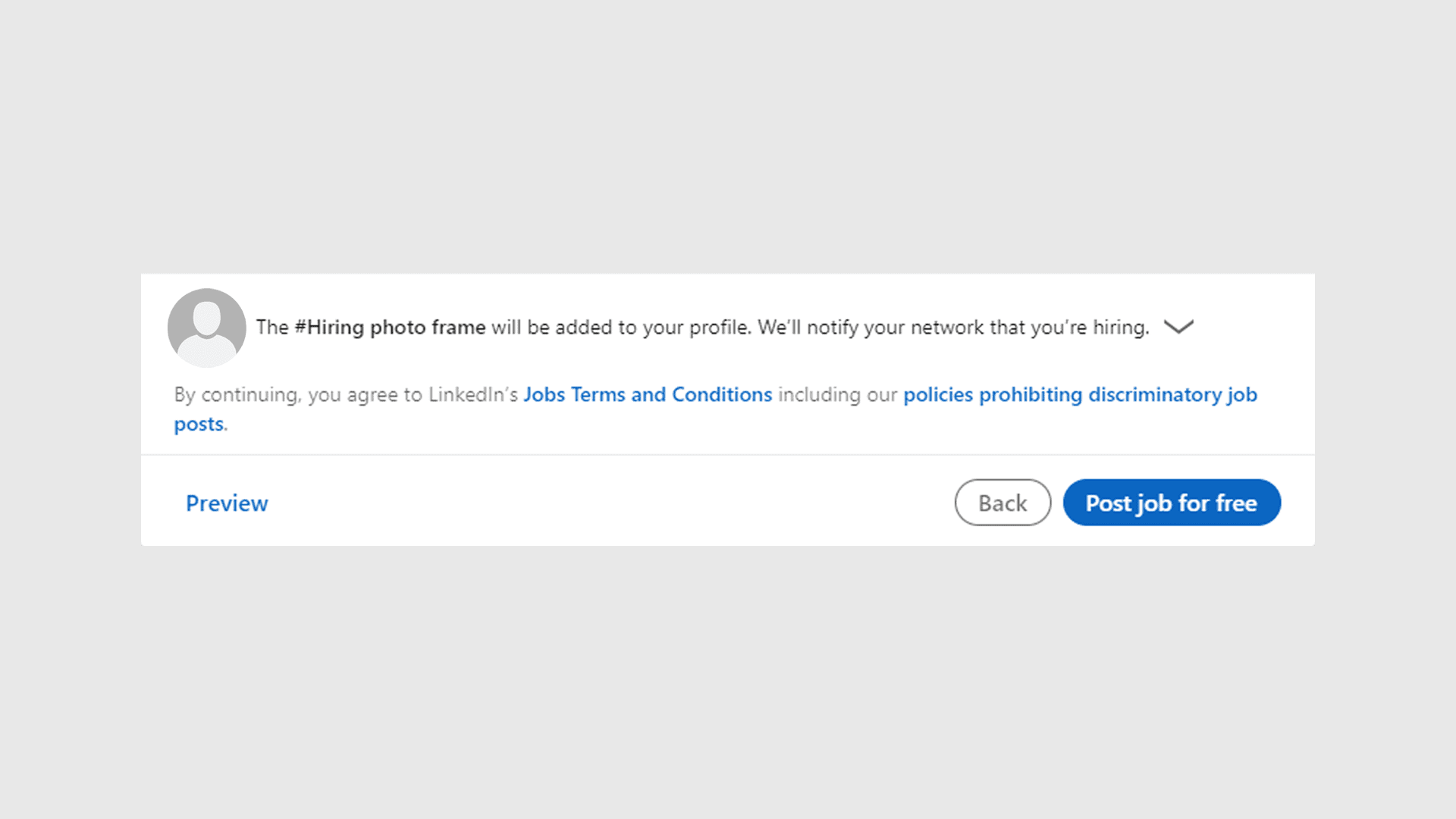Screen dimensions: 1456x819
Task: Click the Preview link
Action: pyautogui.click(x=227, y=503)
